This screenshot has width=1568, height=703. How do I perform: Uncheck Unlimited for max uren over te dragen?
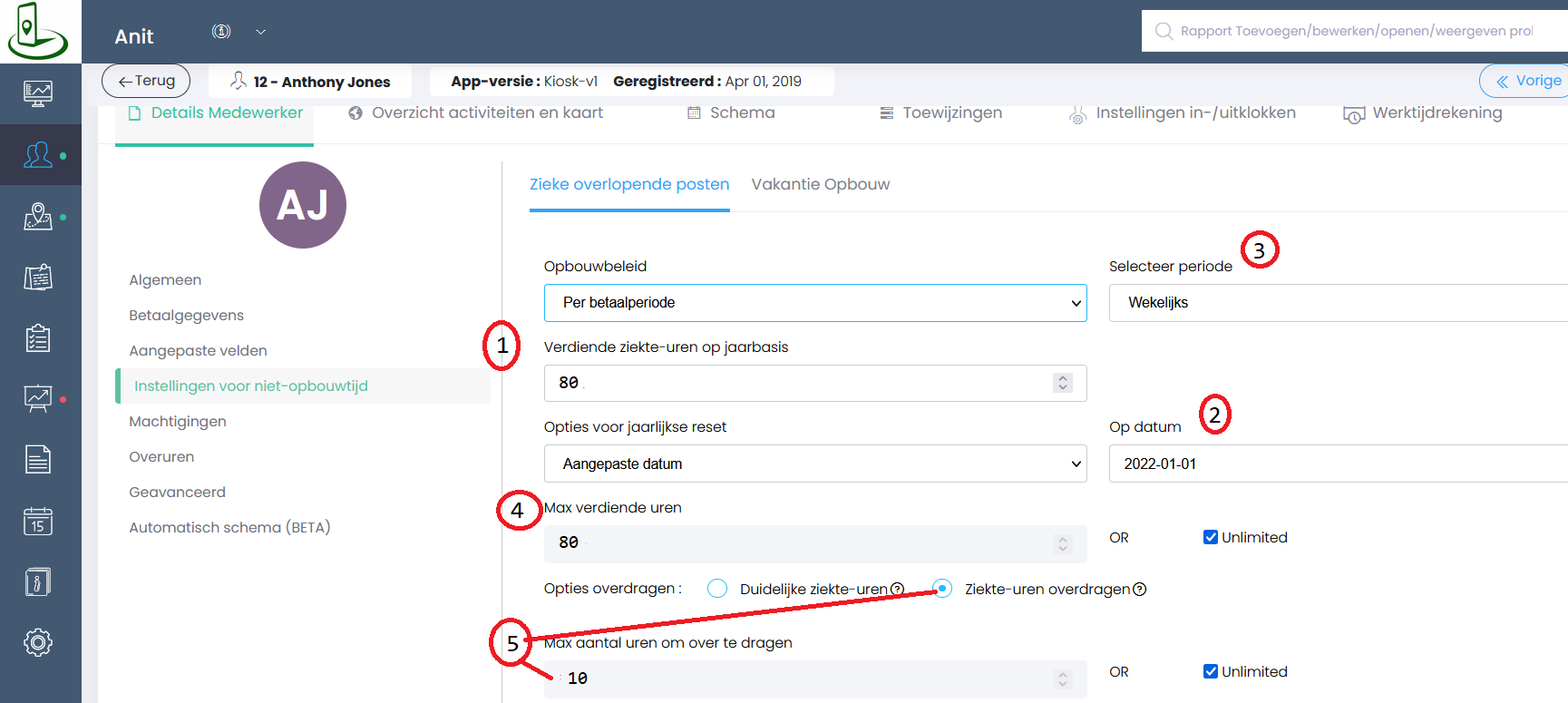(1211, 671)
